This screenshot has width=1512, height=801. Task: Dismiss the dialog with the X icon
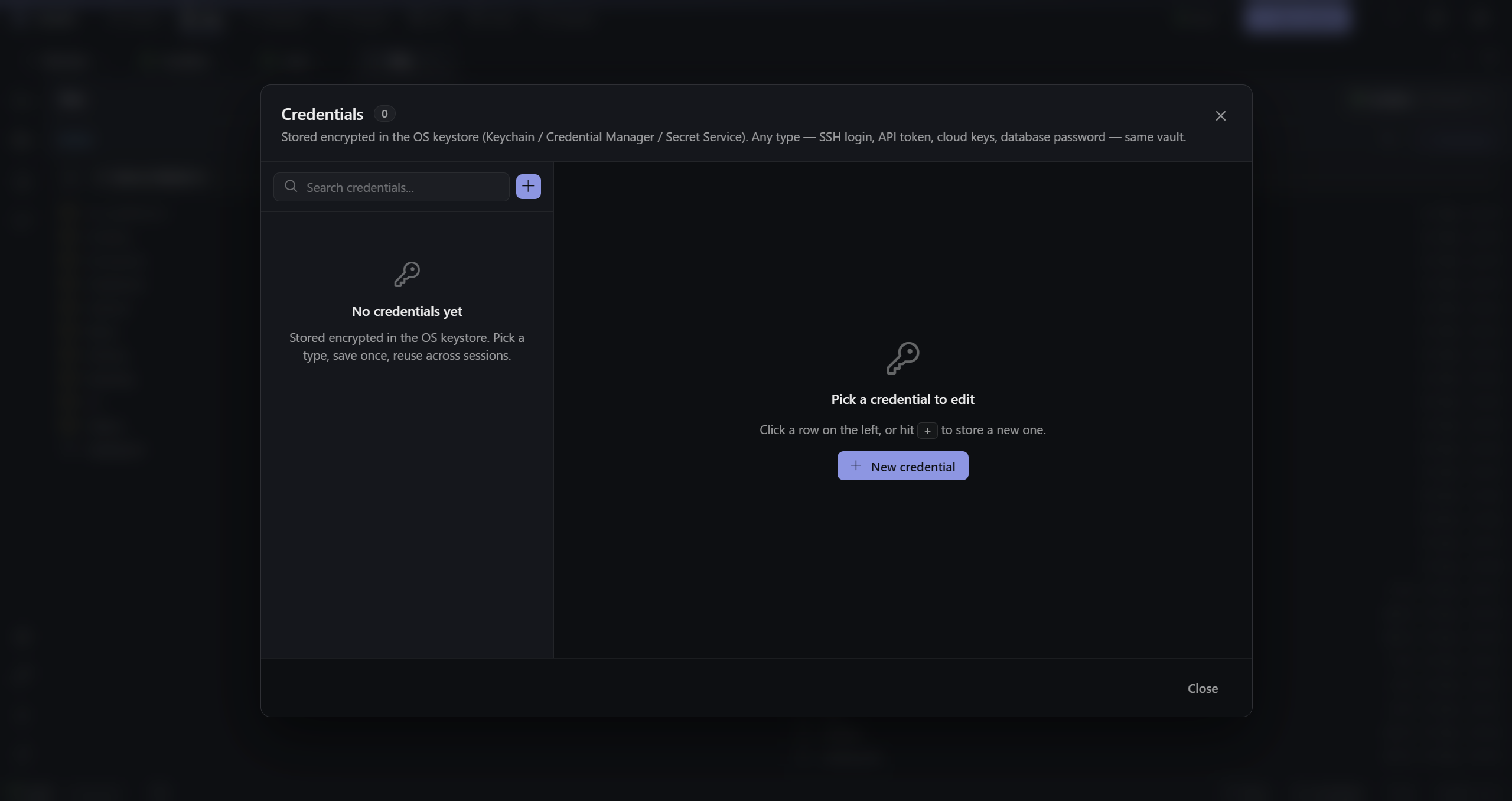(1220, 116)
